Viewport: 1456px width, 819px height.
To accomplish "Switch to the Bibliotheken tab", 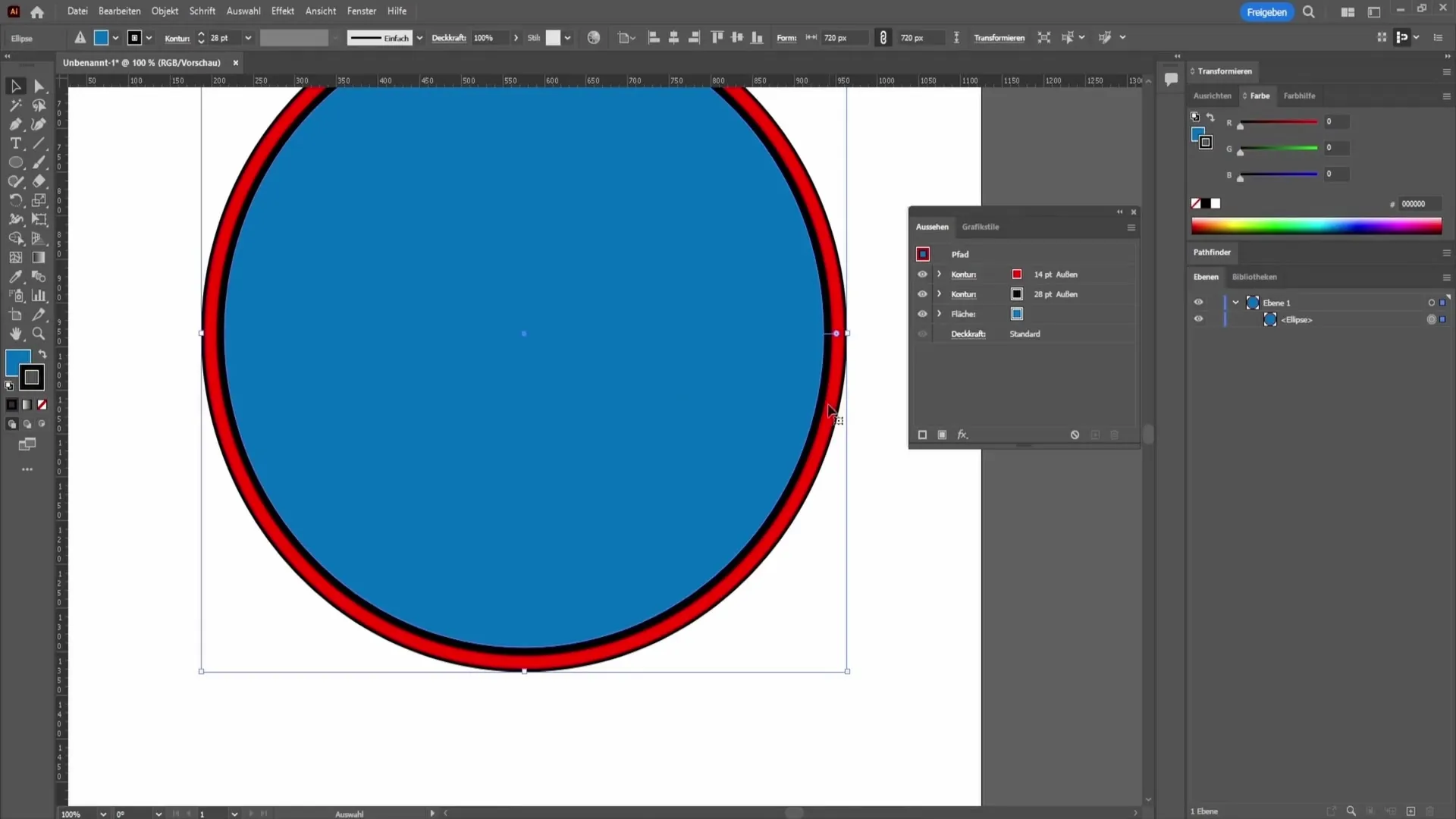I will pos(1254,277).
